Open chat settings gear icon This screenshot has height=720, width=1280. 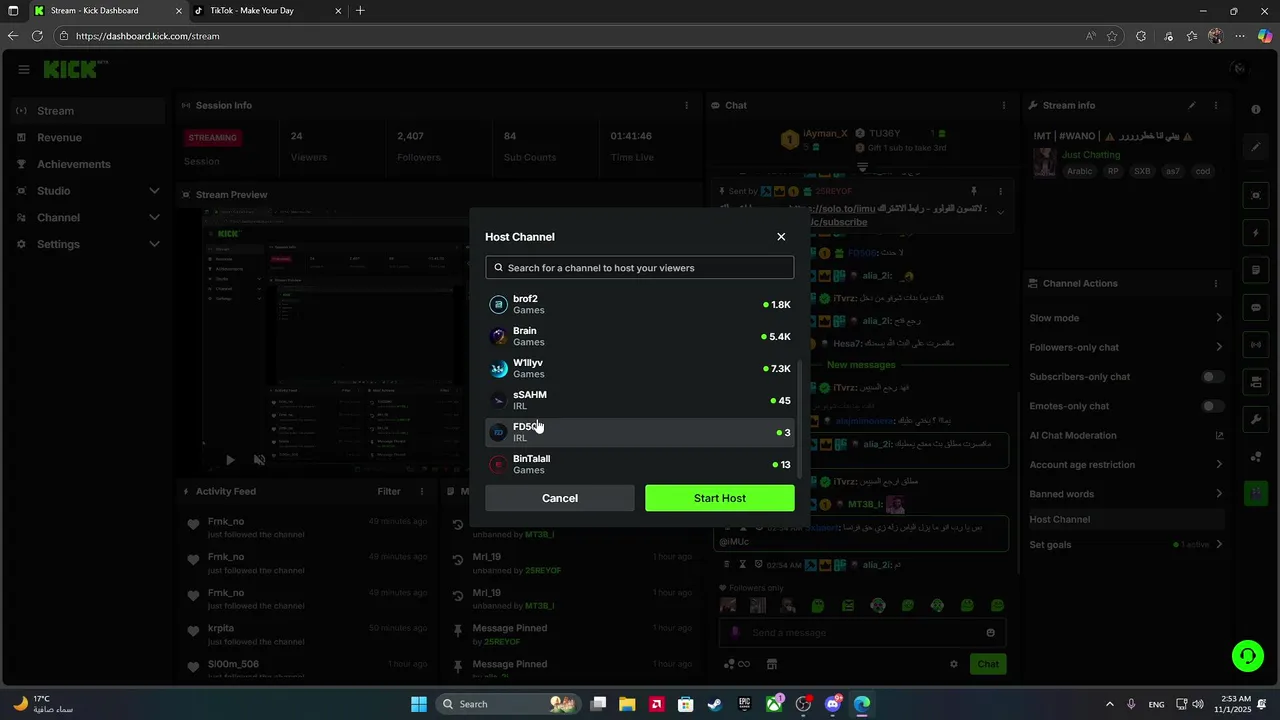pos(954,664)
